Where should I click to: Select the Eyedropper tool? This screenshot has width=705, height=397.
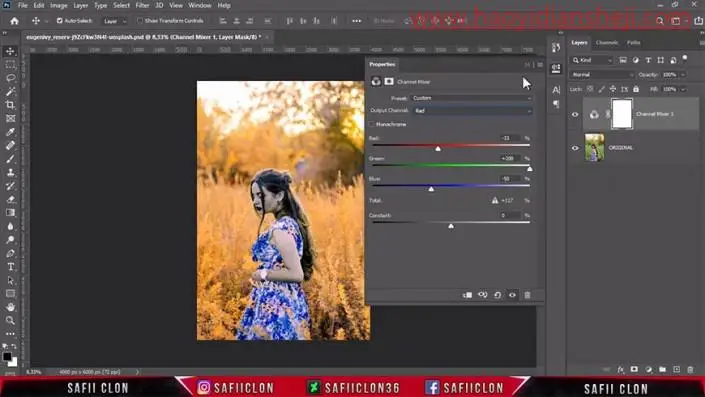[10, 132]
